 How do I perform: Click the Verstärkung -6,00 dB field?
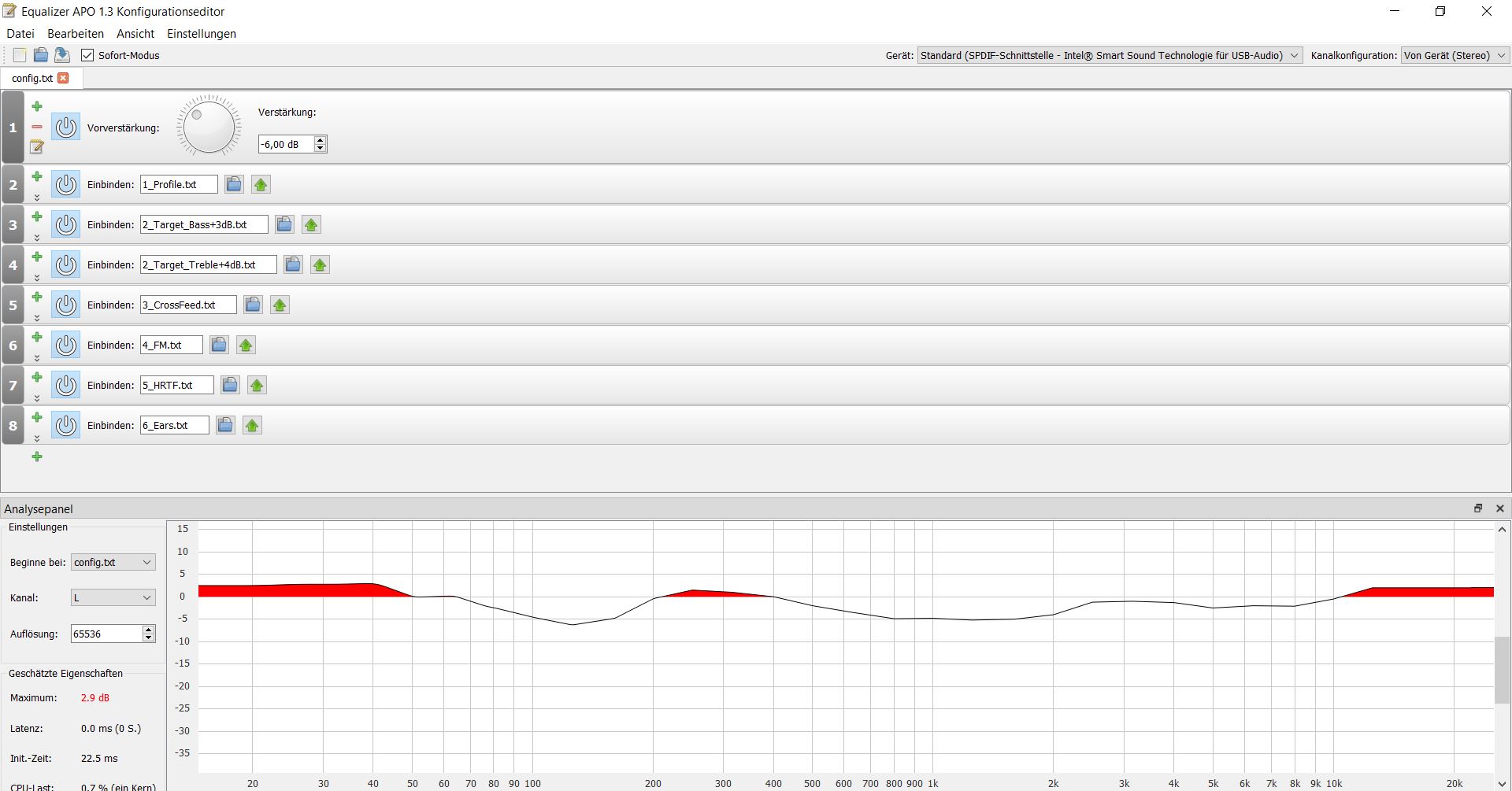tap(286, 144)
